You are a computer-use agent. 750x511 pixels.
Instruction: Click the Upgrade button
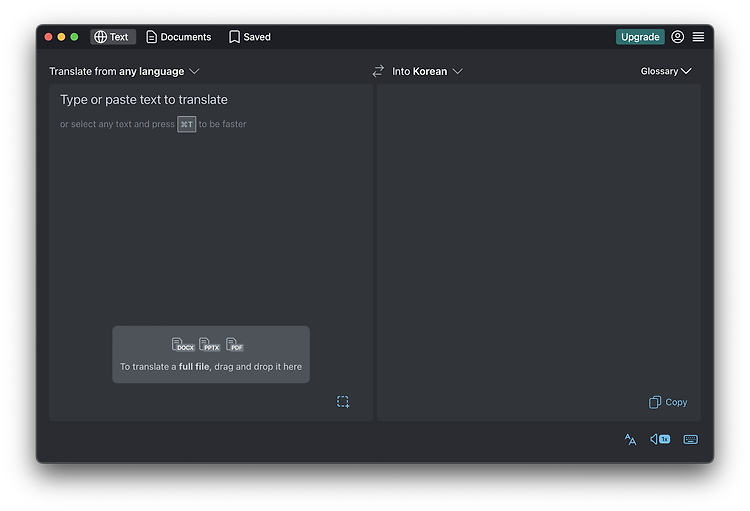point(640,37)
